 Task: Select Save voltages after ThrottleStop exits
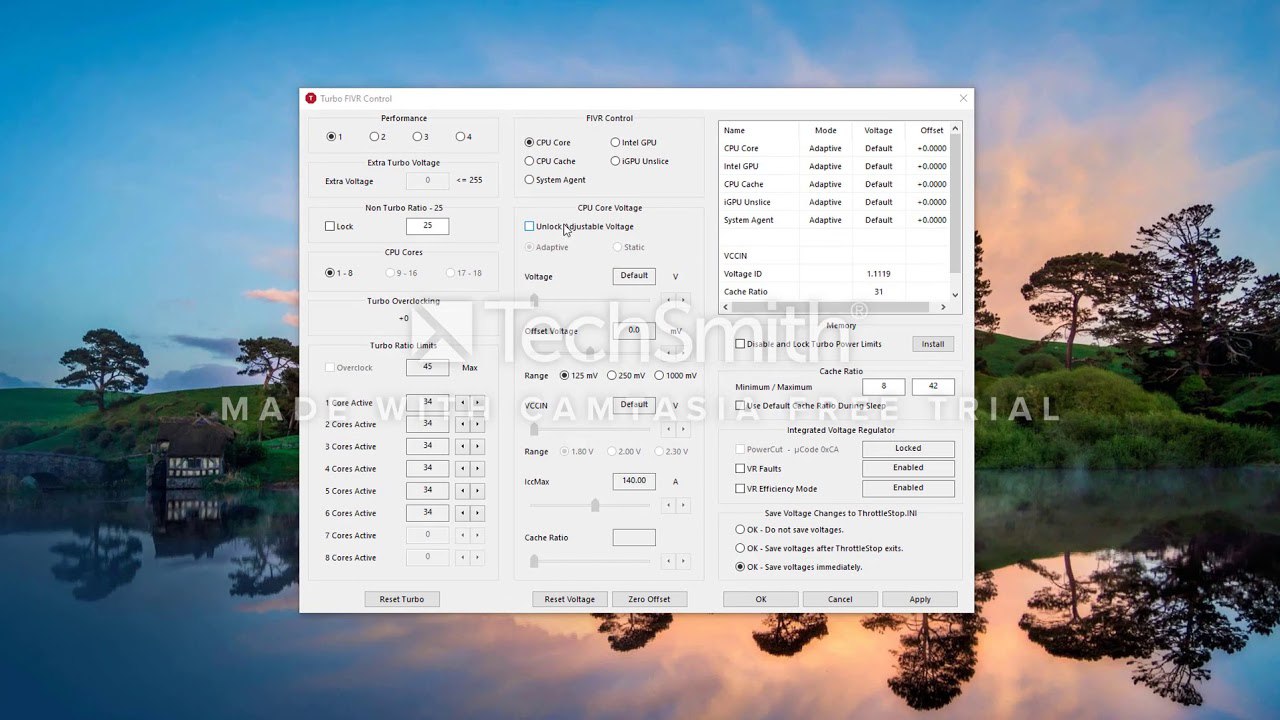[x=740, y=548]
